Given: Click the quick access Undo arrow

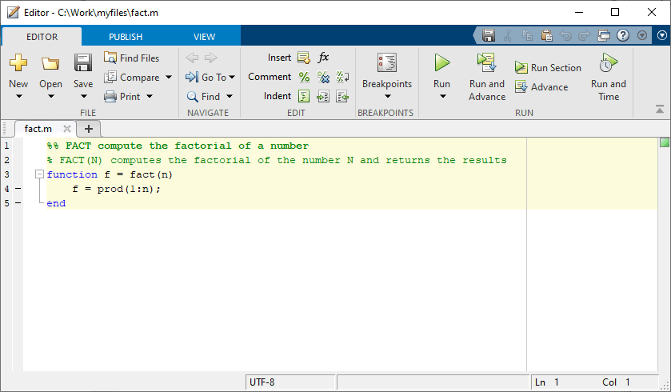Looking at the screenshot, I should (x=566, y=36).
